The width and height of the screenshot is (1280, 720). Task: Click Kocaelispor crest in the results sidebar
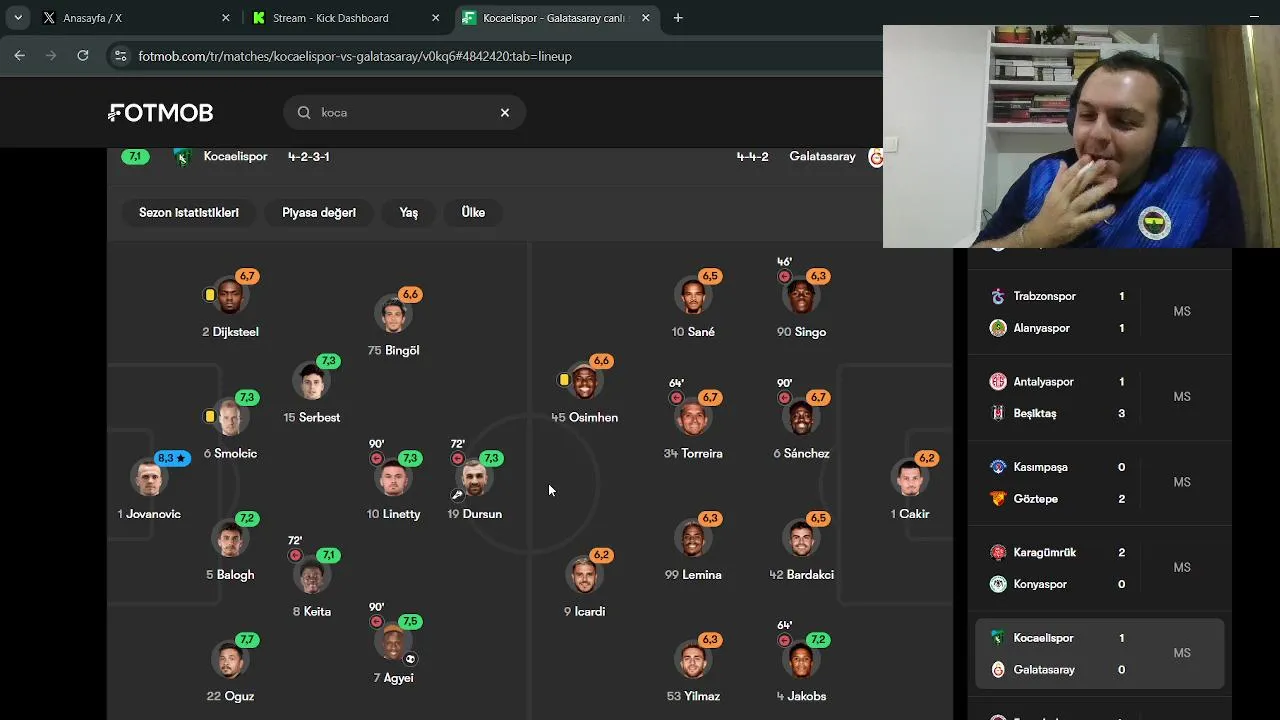[998, 638]
